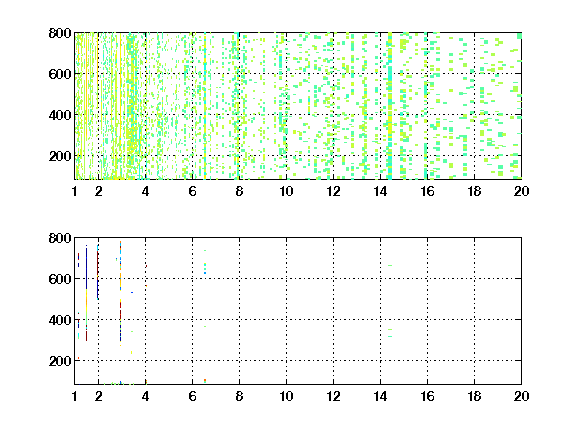Click x-axis tick label 20 under top plot

(521, 191)
